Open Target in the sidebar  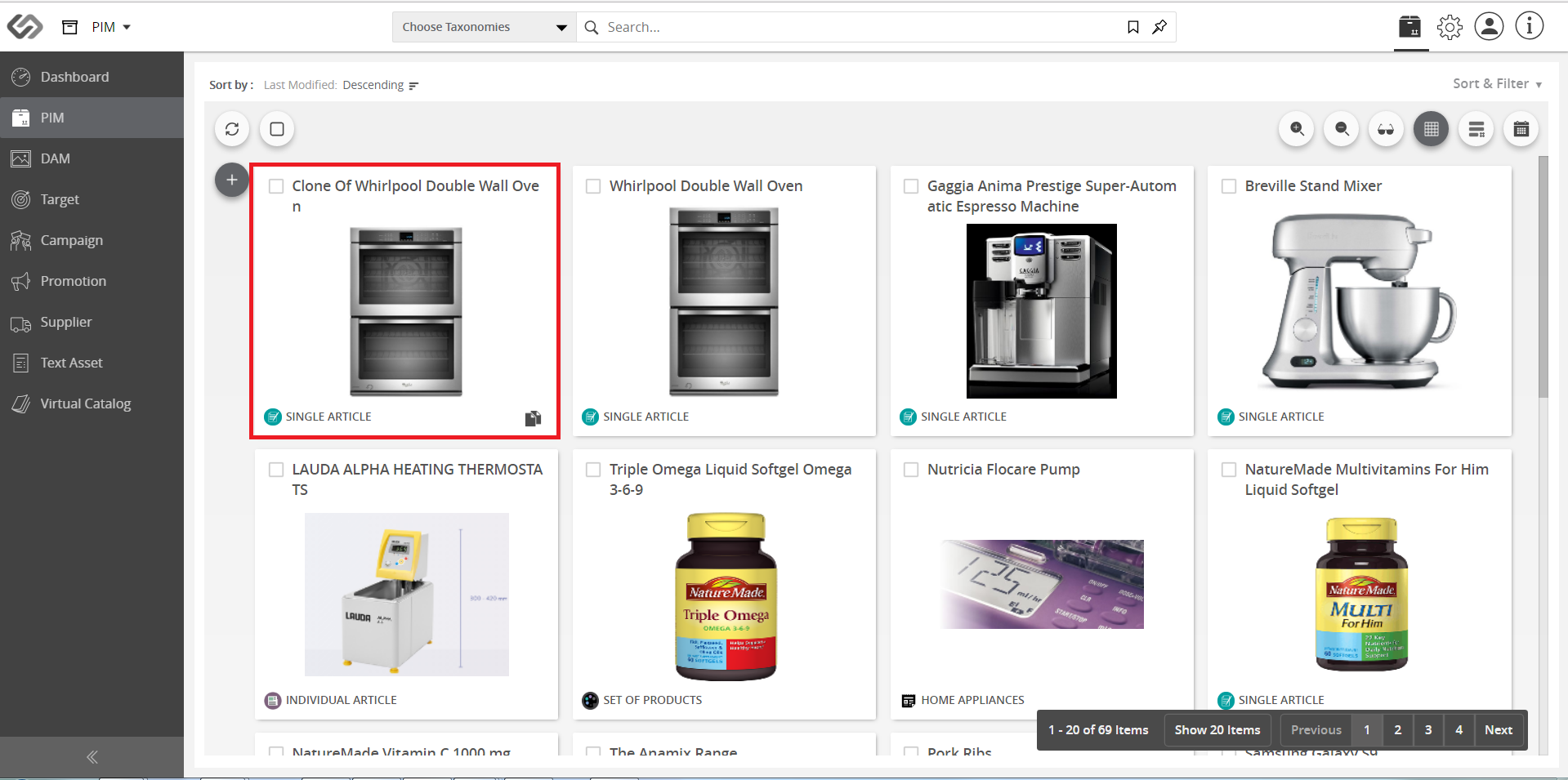click(x=92, y=199)
